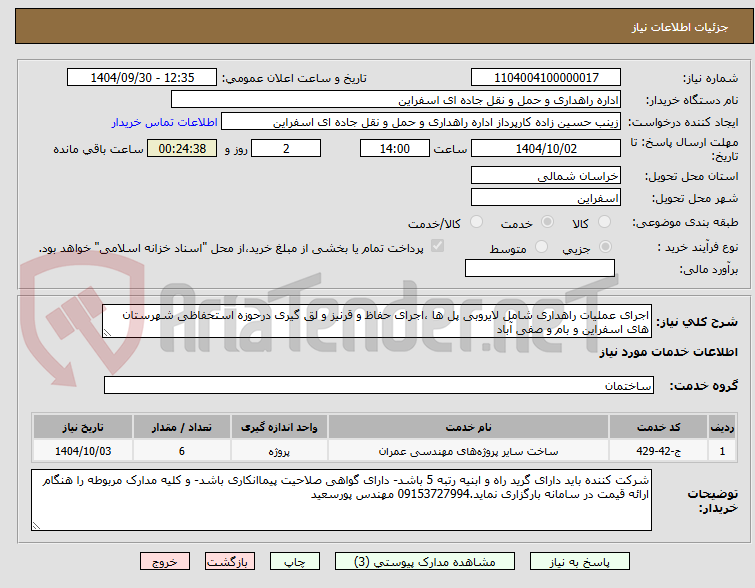Click the جزئیات اطلاعات نیاز header title
Screen dimensions: 755x588
pos(680,27)
